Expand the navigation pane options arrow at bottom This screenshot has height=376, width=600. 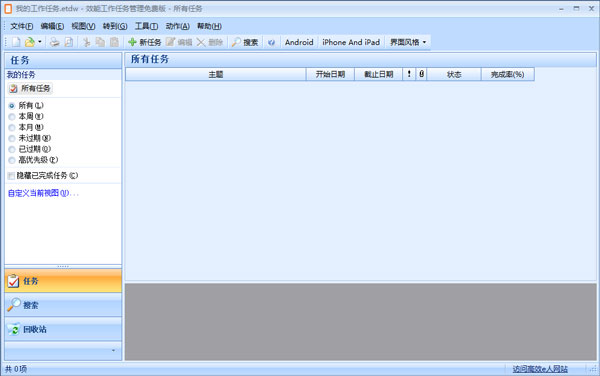[x=113, y=350]
